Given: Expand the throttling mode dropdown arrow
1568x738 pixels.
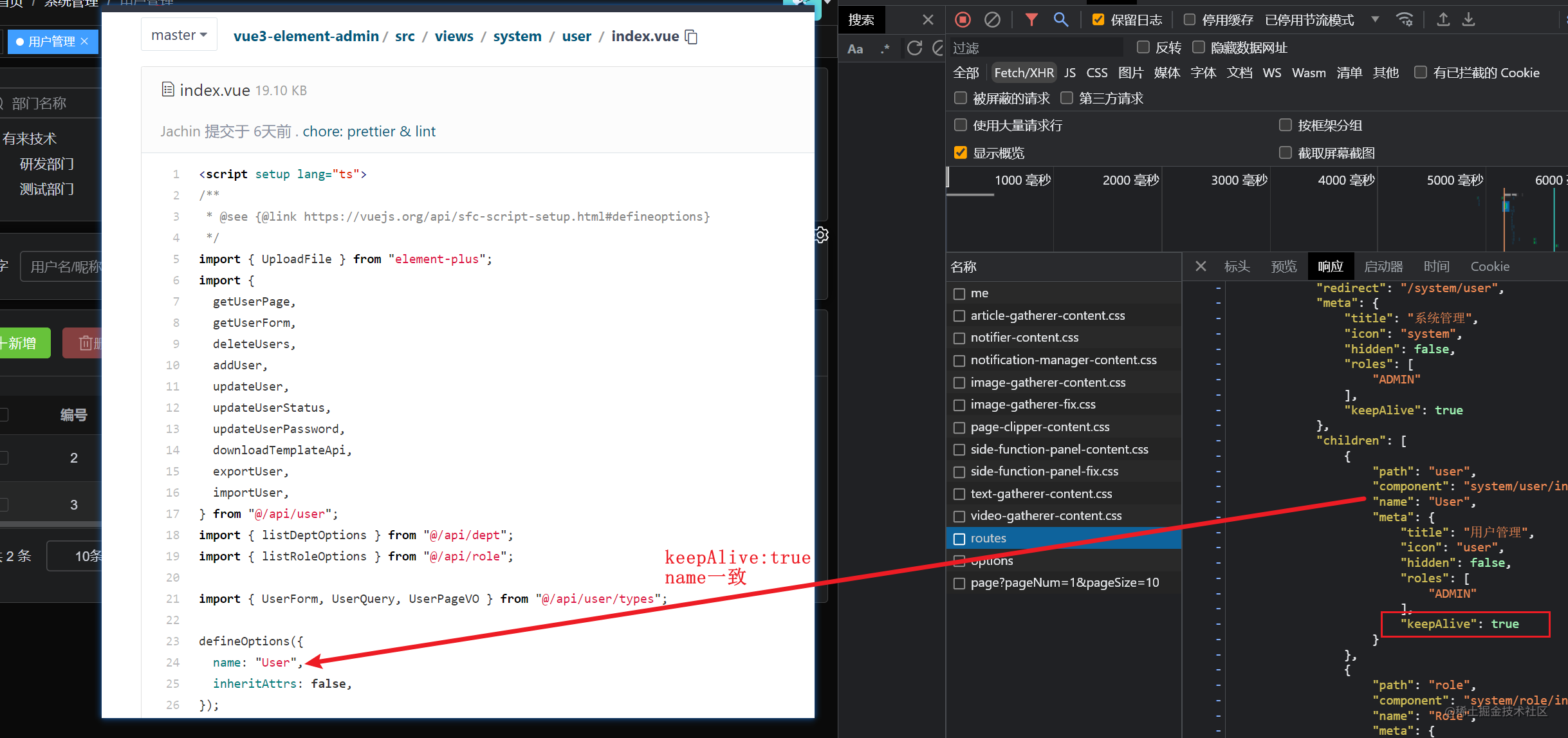Looking at the screenshot, I should 1375,20.
